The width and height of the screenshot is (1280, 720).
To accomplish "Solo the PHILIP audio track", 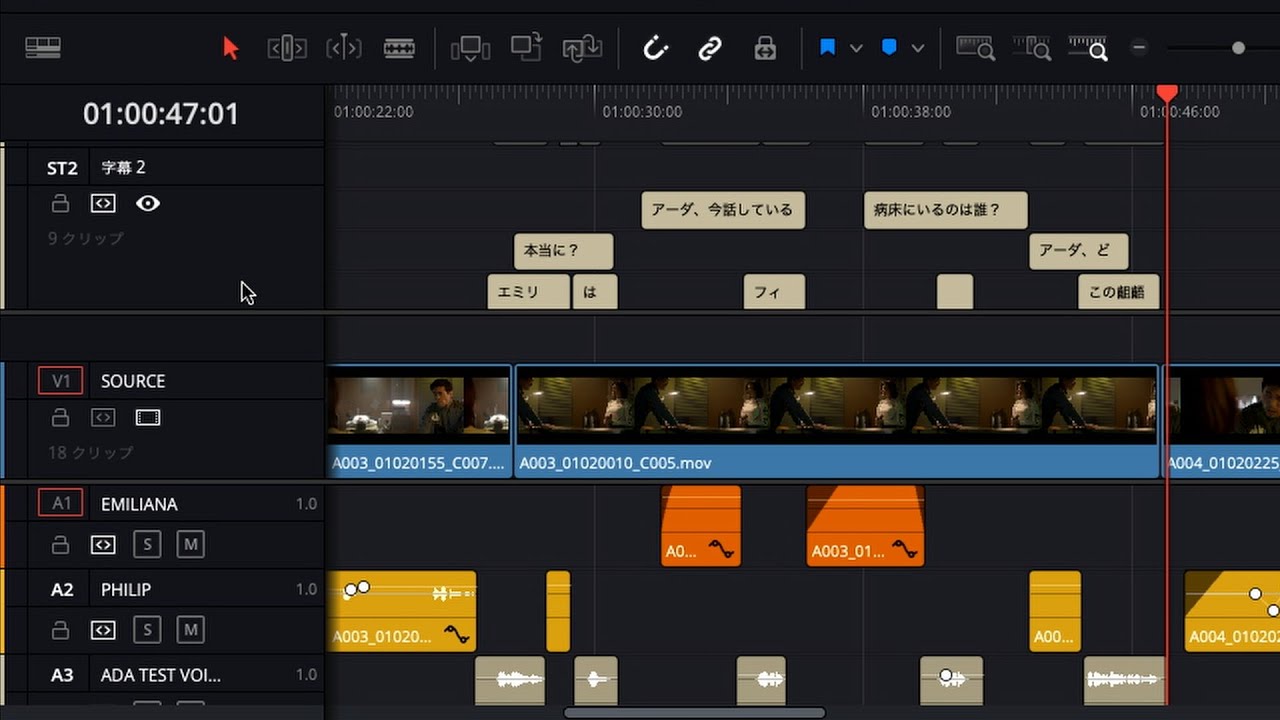I will pos(147,630).
